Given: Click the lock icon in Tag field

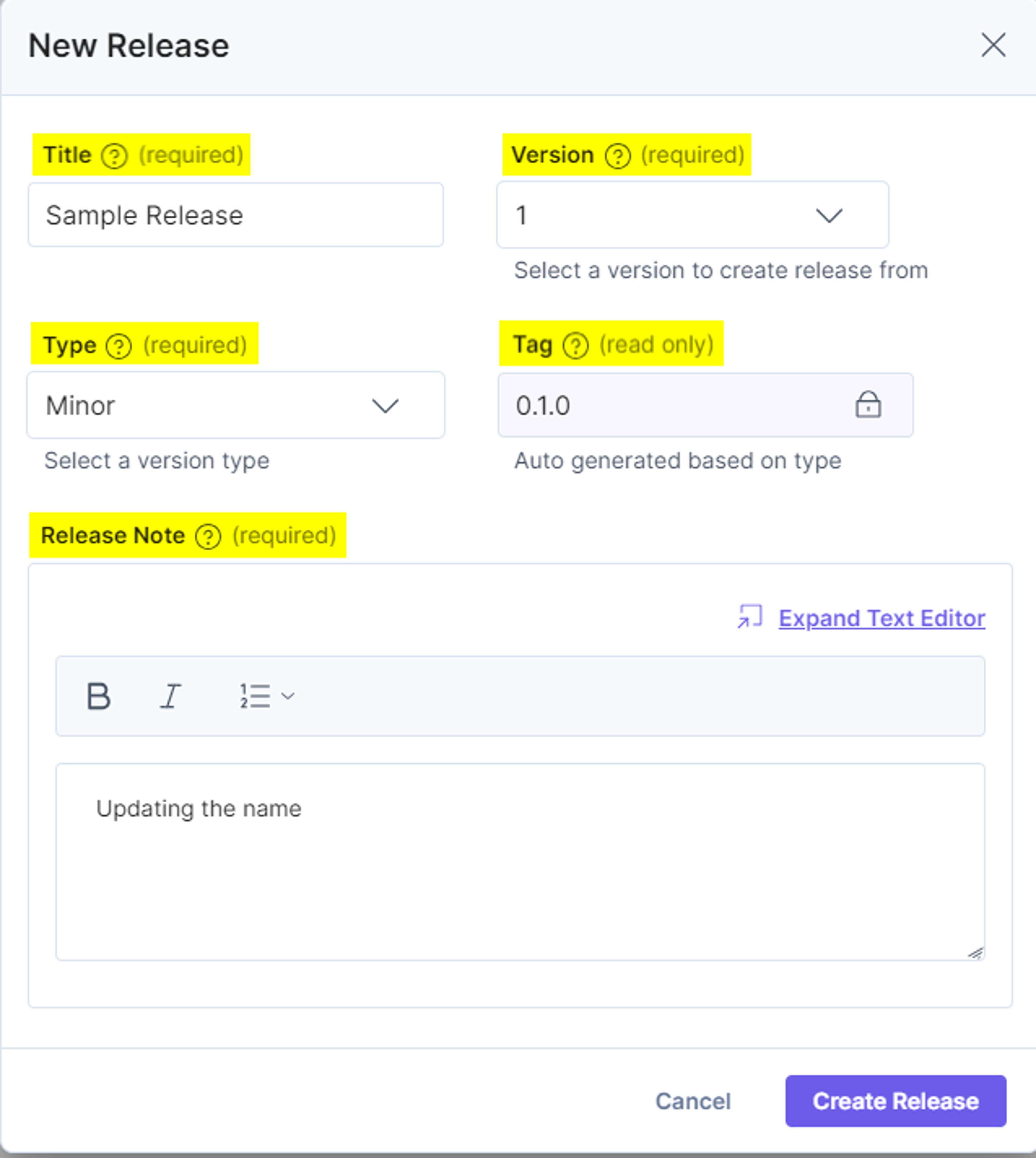Looking at the screenshot, I should (x=868, y=405).
